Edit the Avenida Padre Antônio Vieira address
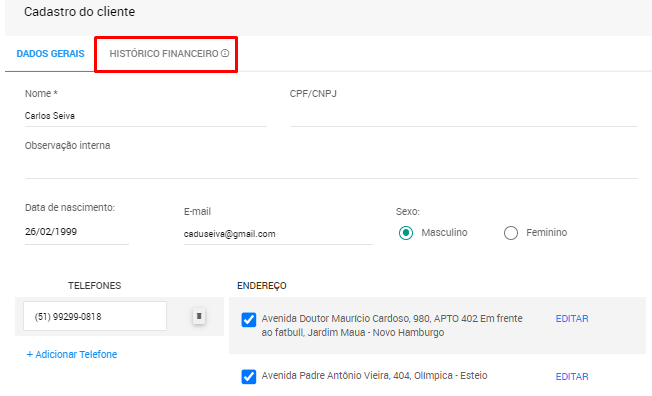Screen dimensions: 652x396 (x=572, y=376)
